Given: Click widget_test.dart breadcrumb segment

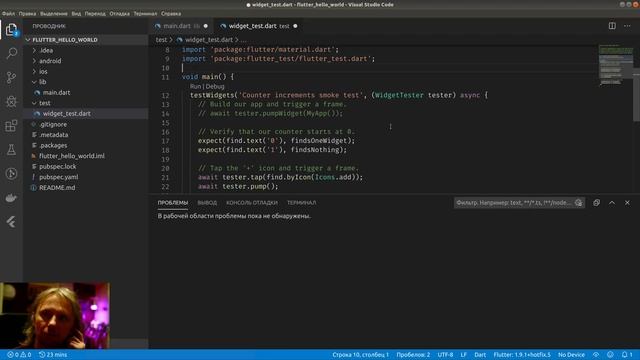Looking at the screenshot, I should 209,40.
